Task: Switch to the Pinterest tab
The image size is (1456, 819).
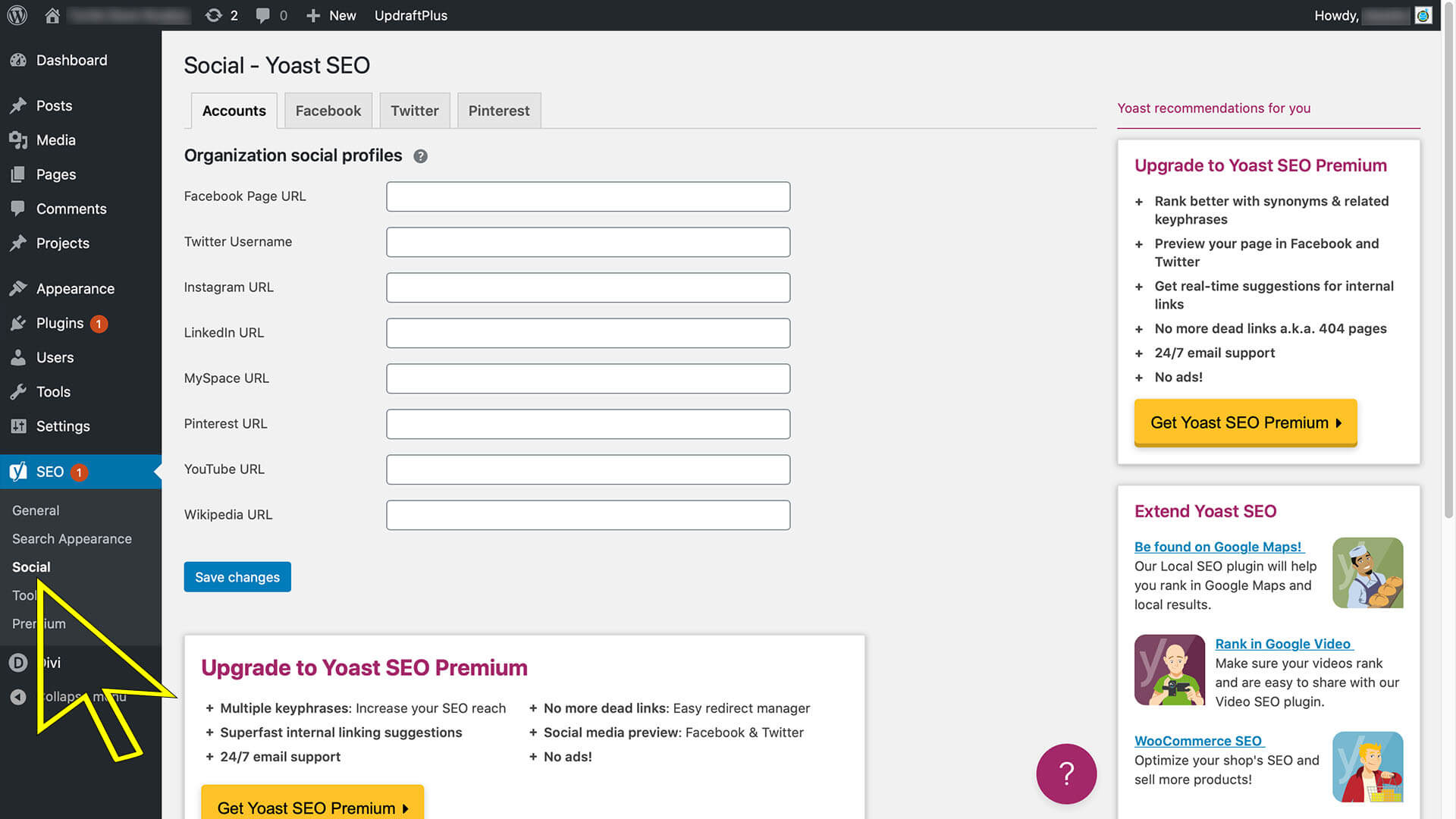Action: [x=498, y=111]
